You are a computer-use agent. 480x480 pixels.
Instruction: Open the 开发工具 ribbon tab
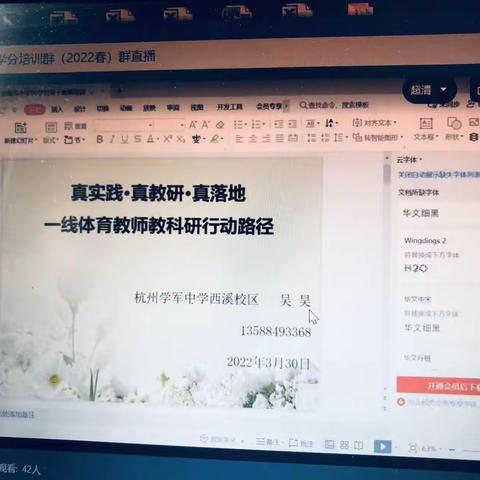230,107
